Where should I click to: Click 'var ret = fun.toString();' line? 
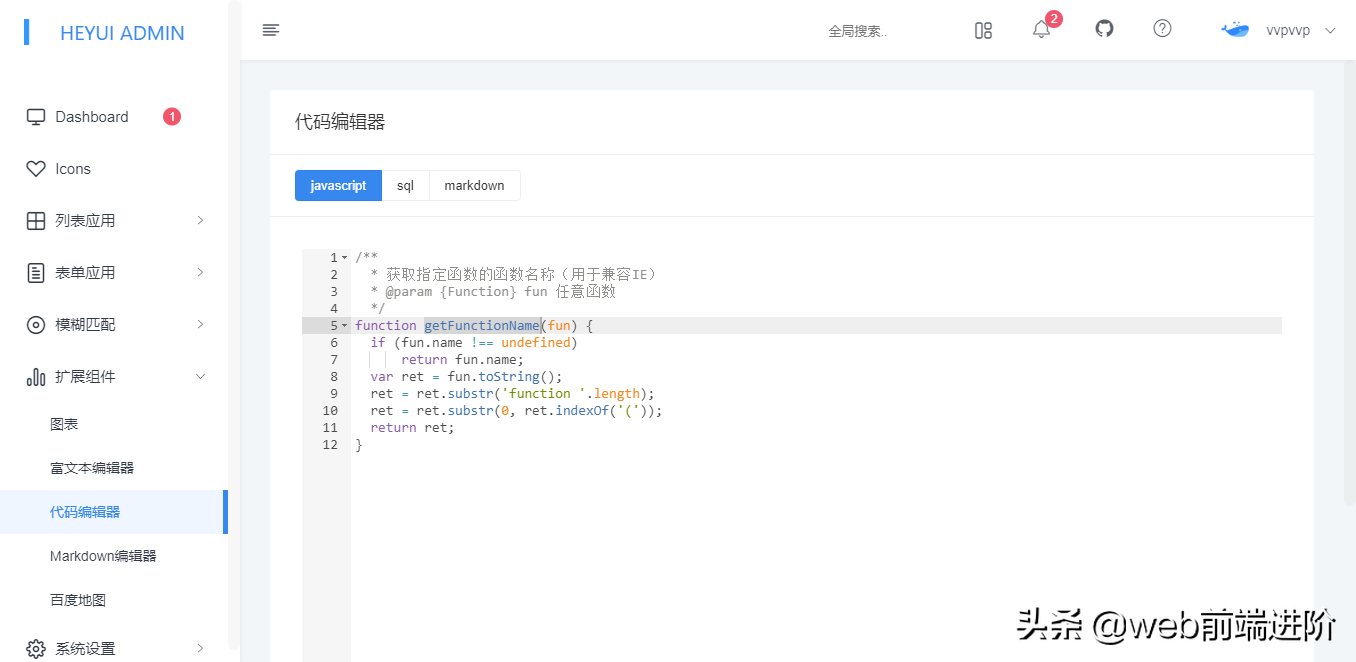point(466,377)
